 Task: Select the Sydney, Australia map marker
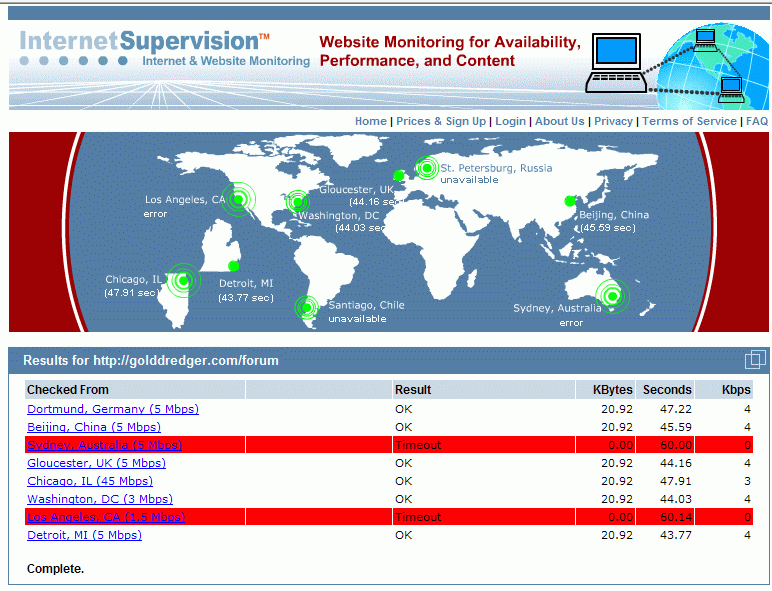pos(612,296)
